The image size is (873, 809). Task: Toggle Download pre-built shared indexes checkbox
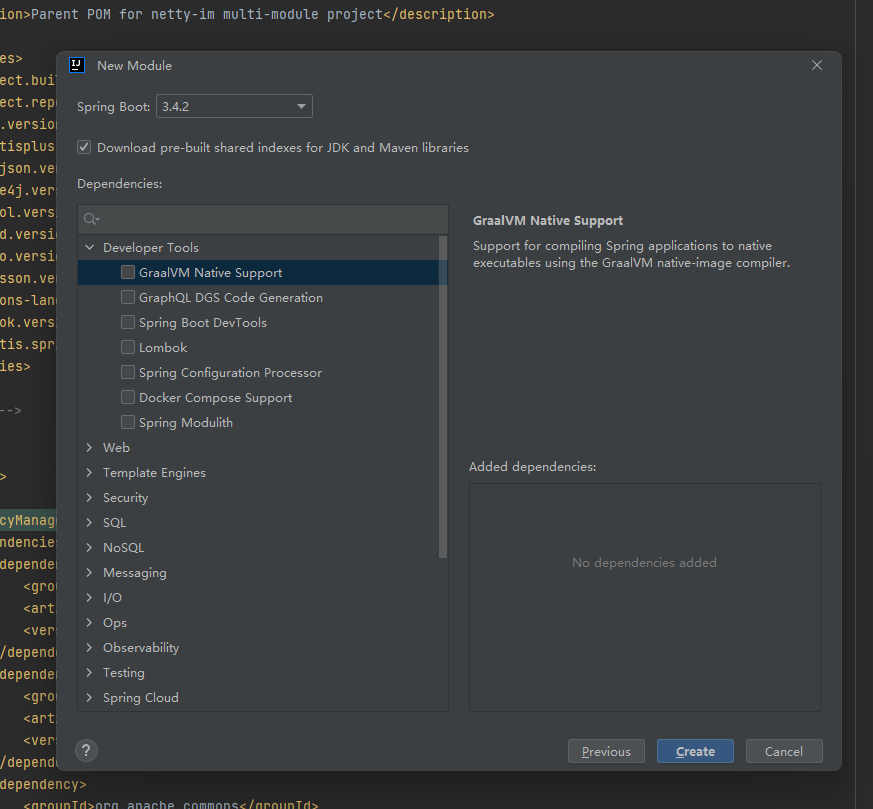84,147
